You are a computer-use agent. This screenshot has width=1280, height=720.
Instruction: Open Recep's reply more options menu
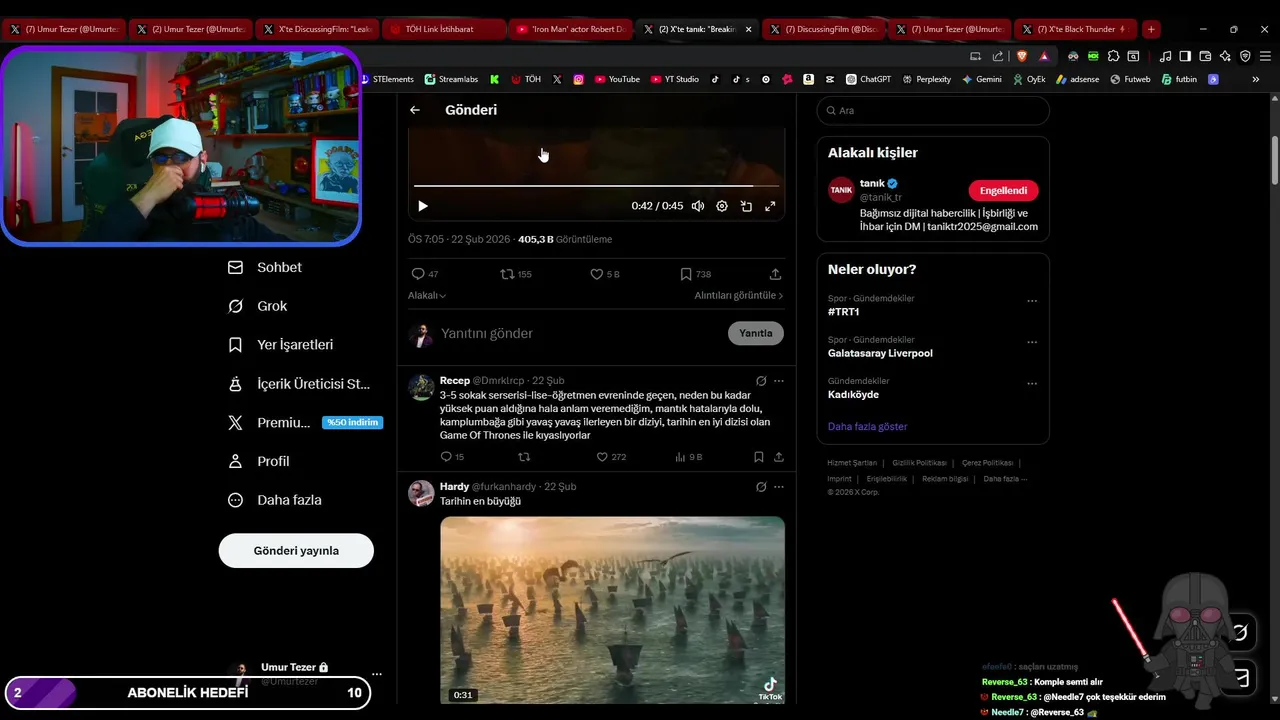(779, 381)
